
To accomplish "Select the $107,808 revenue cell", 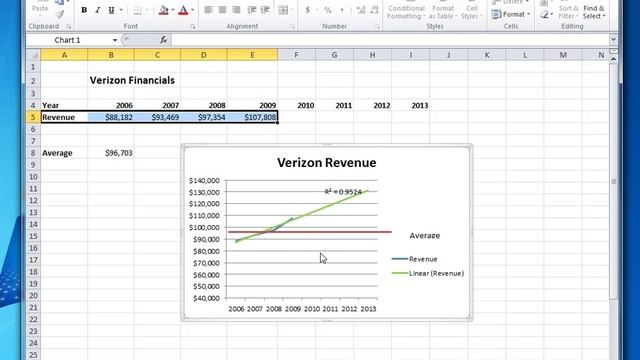I will (252, 117).
